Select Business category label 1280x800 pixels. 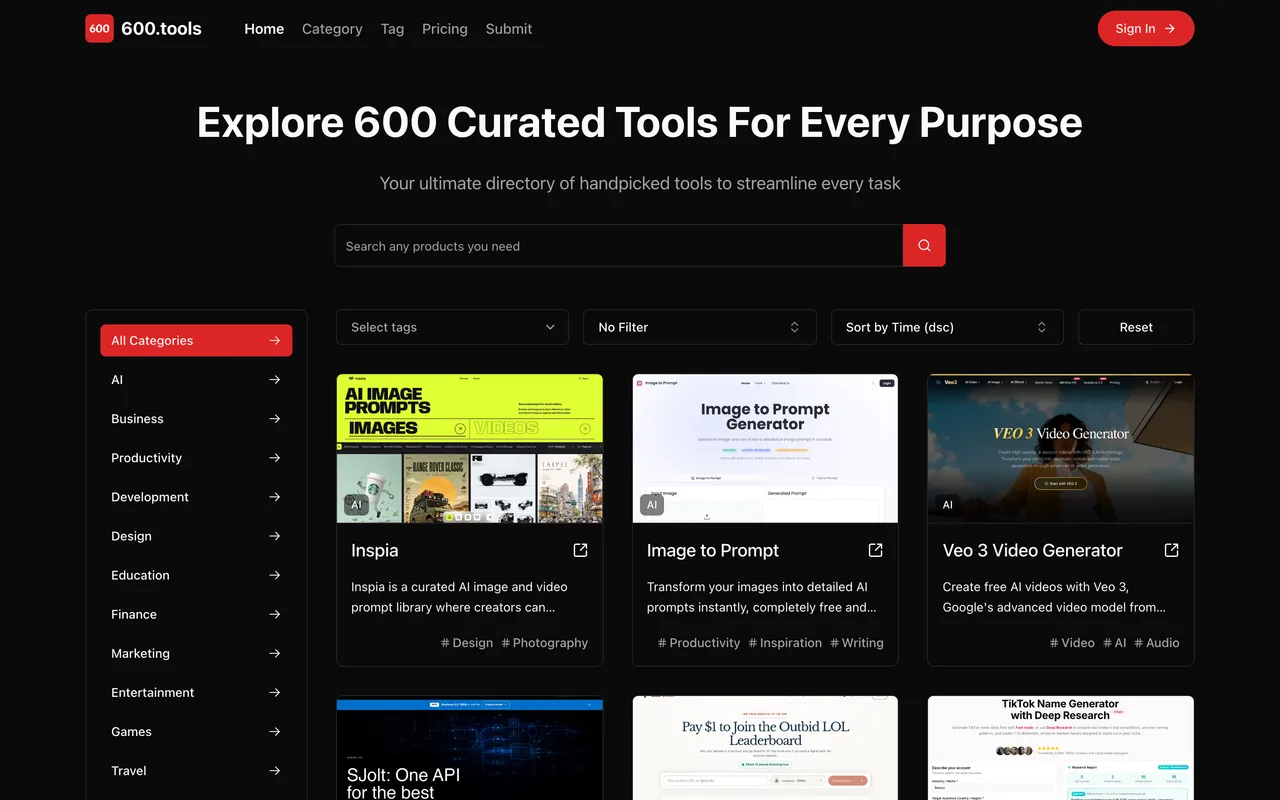click(x=137, y=419)
